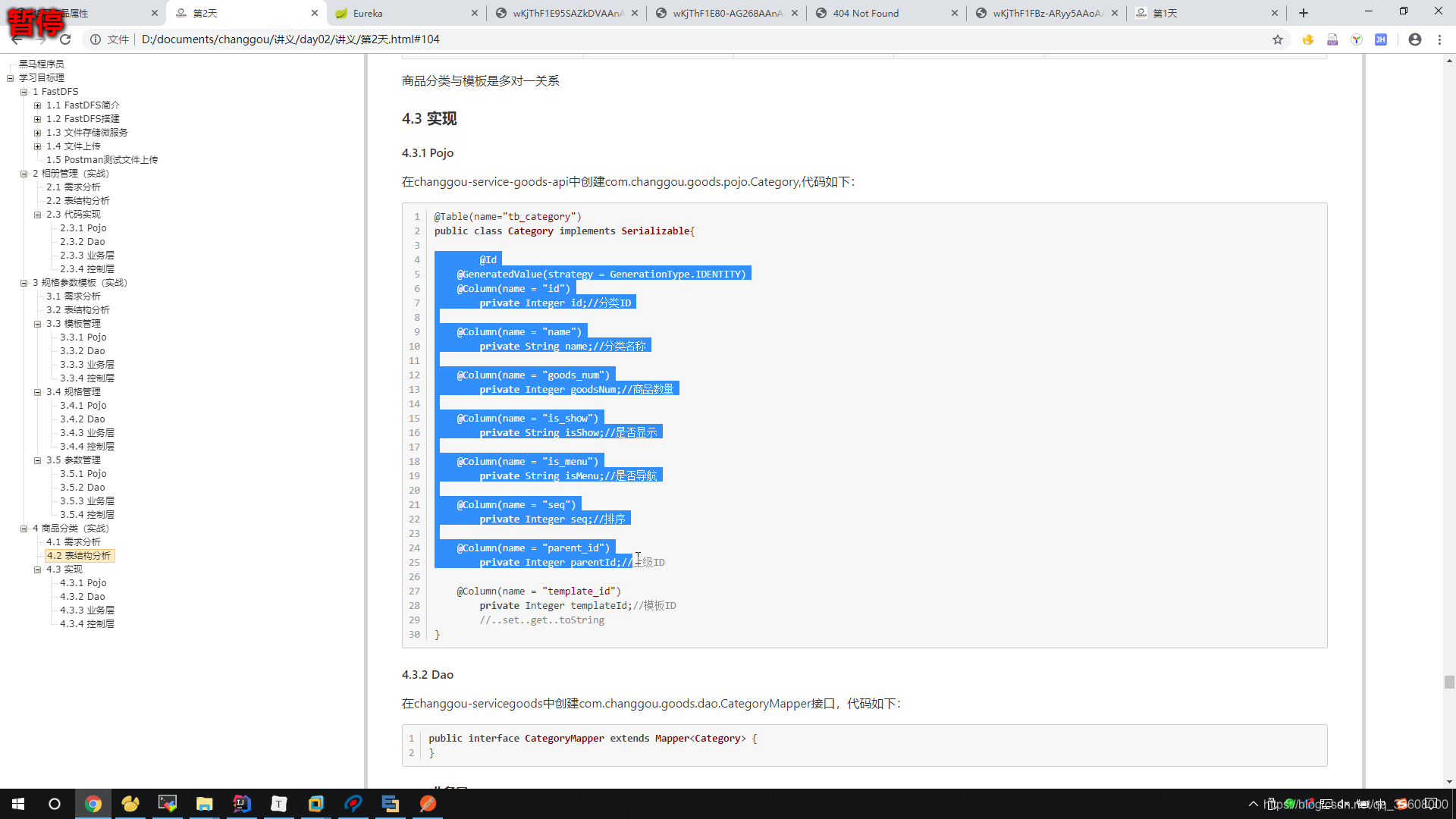1456x819 pixels.
Task: Switch to the 第1天 tab
Action: [1207, 13]
